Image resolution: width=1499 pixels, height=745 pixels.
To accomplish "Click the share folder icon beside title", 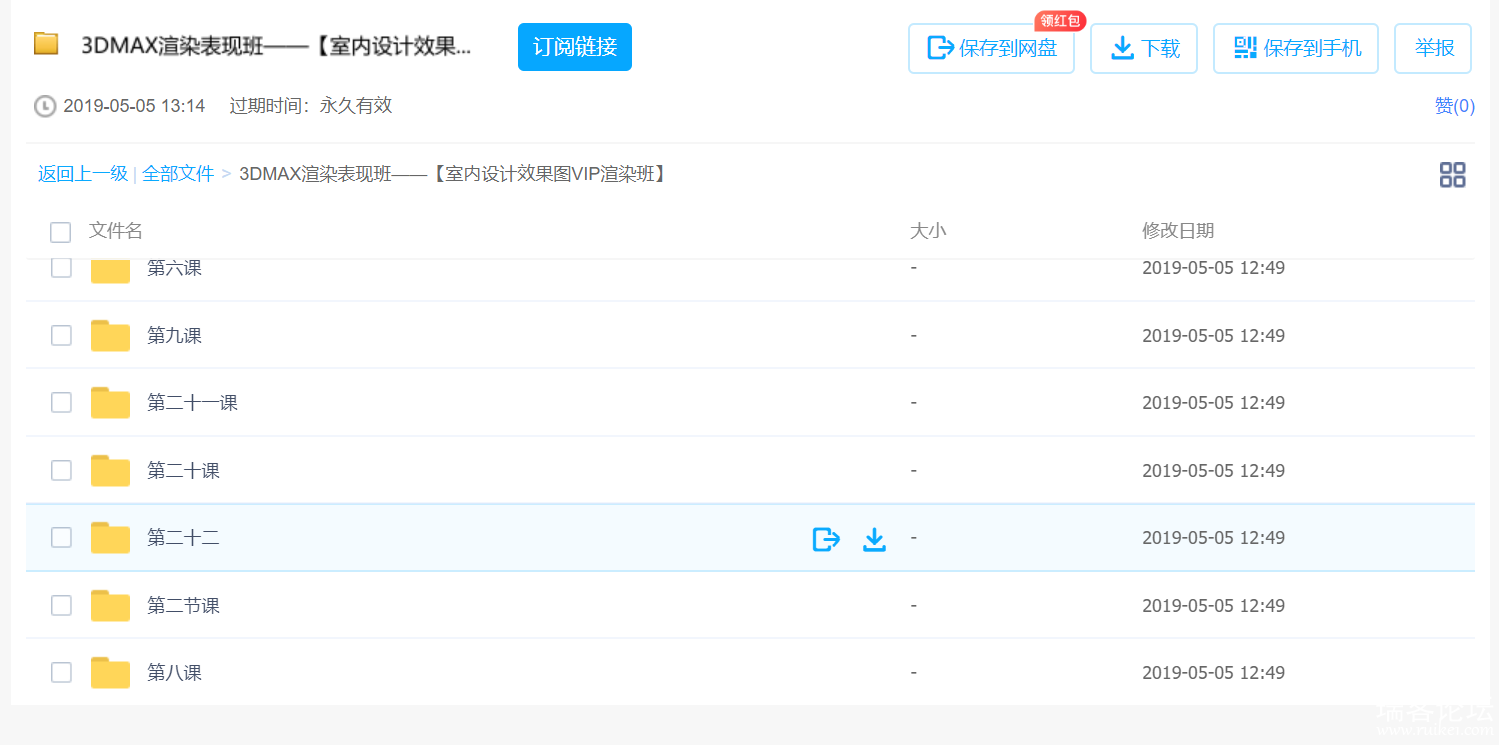I will [46, 44].
